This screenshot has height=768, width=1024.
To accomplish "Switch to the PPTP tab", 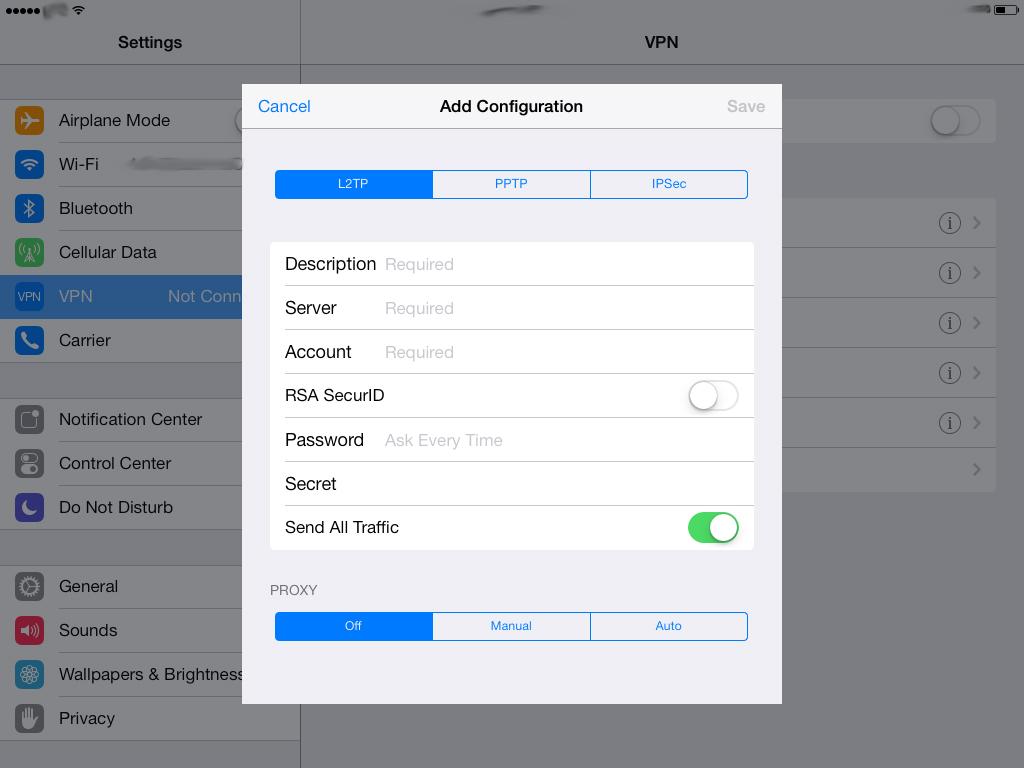I will (511, 184).
